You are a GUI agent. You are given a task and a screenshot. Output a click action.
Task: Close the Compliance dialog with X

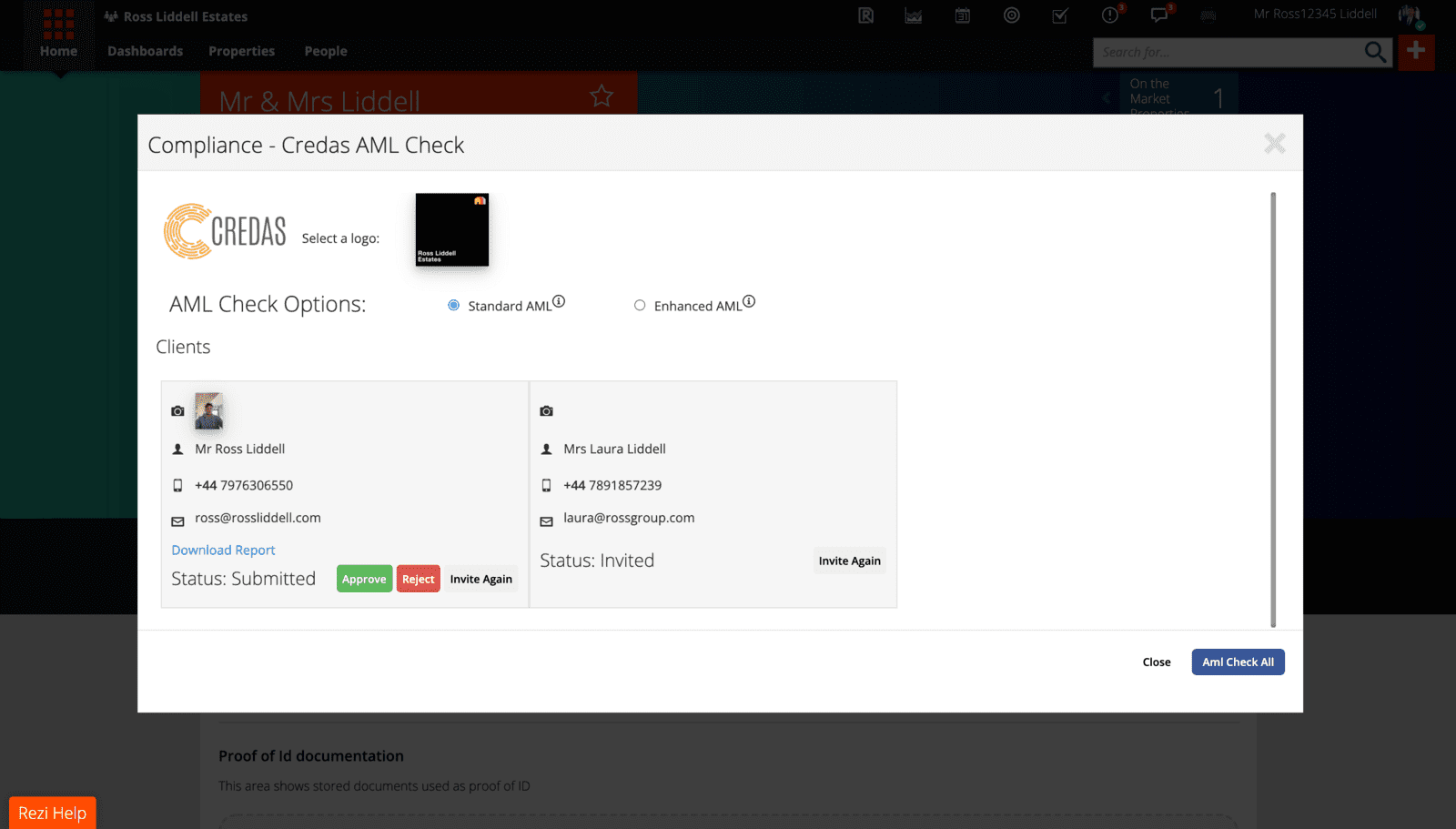[1274, 143]
